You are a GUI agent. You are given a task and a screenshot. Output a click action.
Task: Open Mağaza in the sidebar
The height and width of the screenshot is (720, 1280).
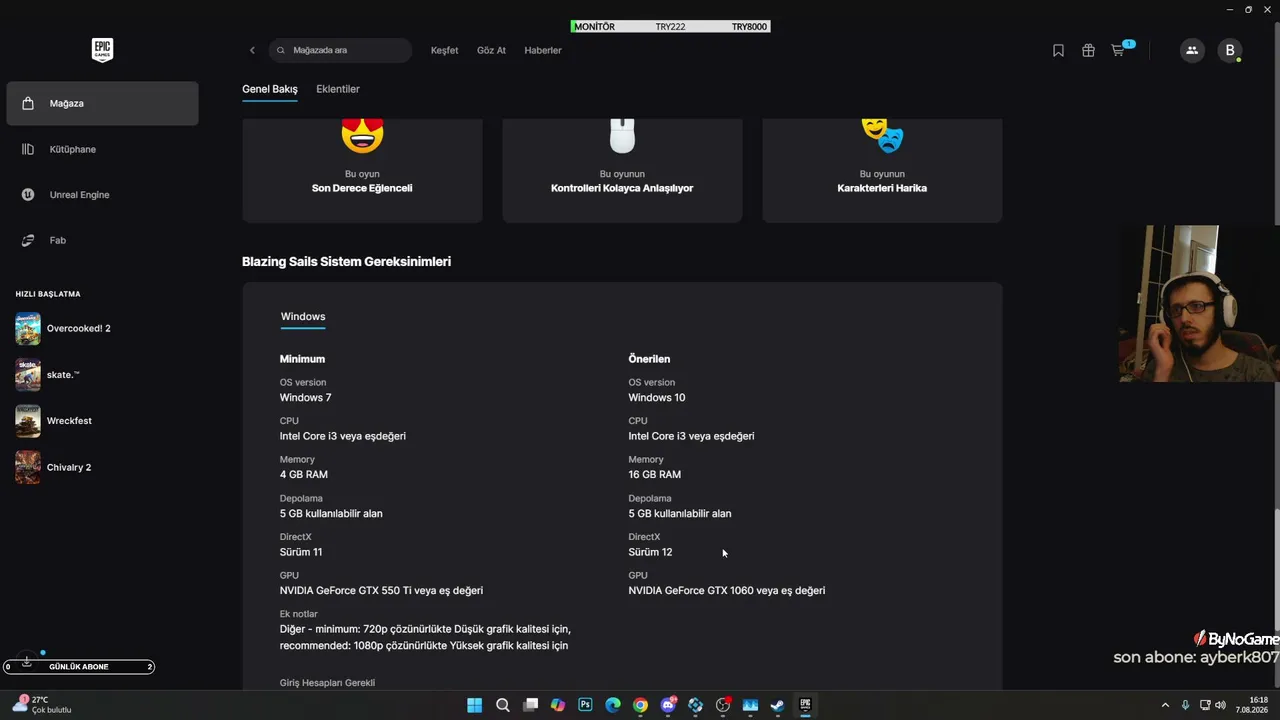tap(102, 103)
